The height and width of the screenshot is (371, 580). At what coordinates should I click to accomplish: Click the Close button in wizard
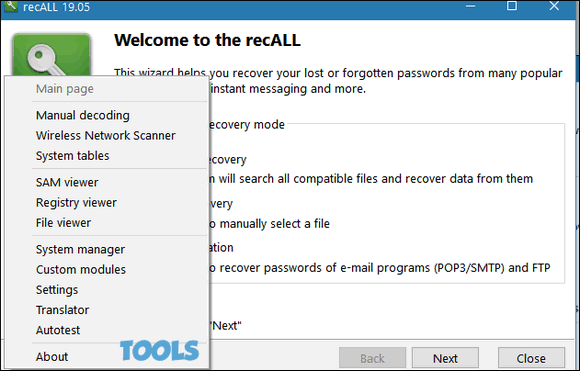pos(531,358)
